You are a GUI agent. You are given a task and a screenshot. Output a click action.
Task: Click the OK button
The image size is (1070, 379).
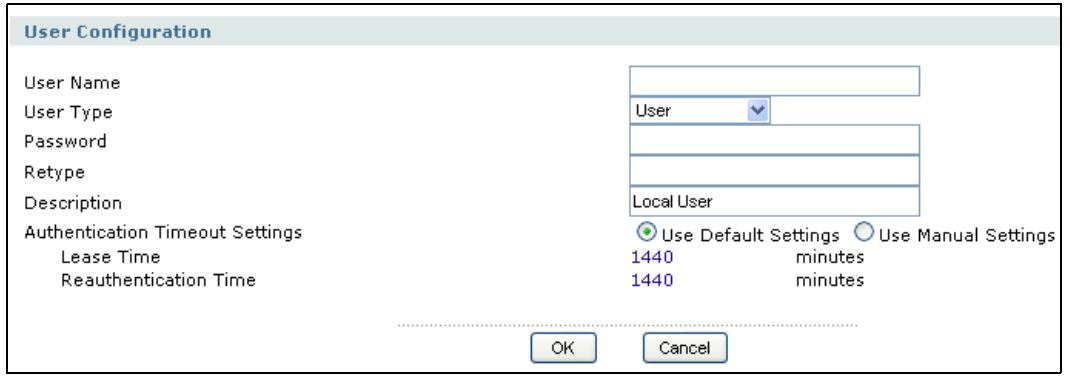564,348
